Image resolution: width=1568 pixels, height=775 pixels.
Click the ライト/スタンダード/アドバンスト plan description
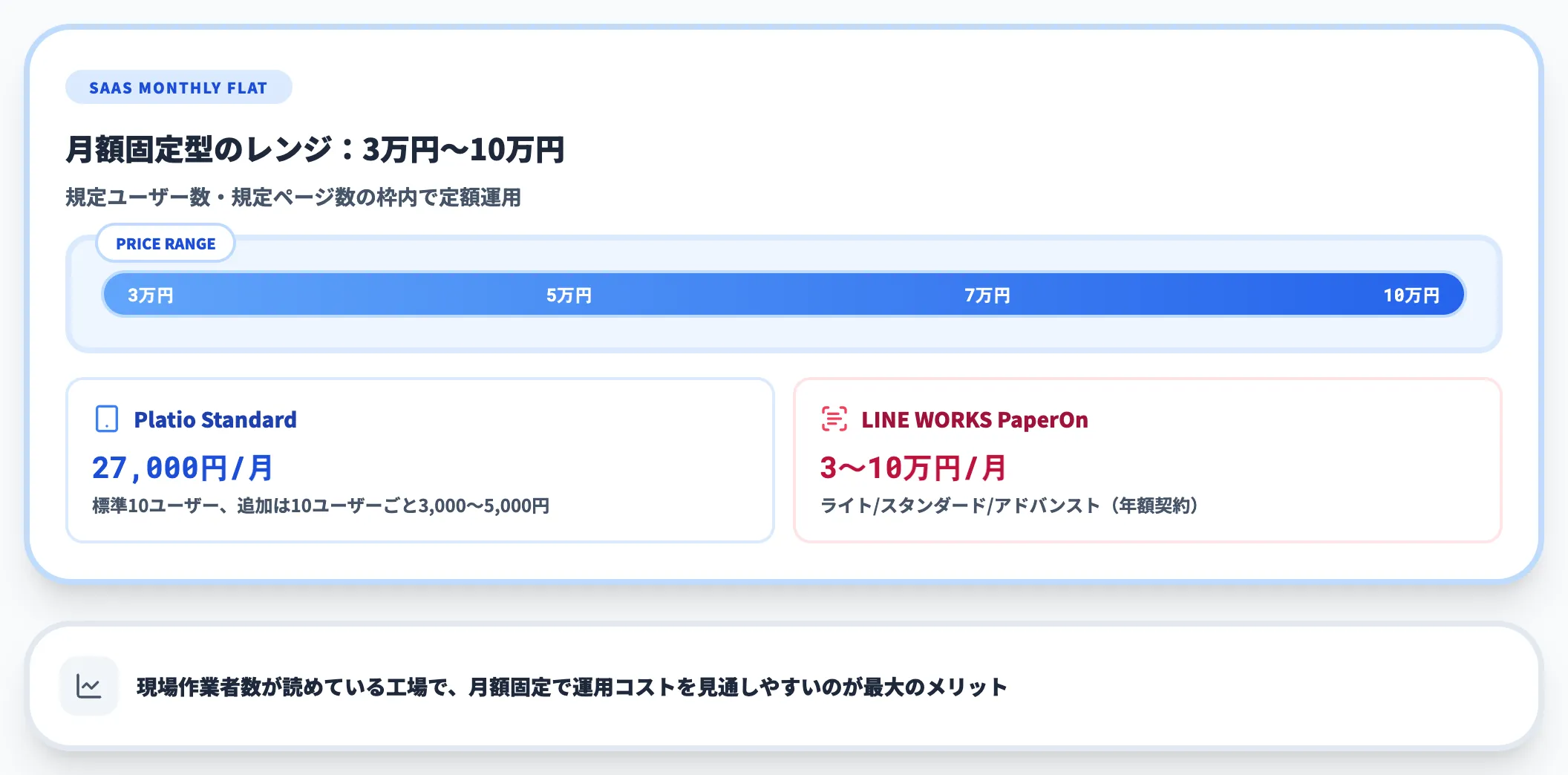tap(1010, 506)
